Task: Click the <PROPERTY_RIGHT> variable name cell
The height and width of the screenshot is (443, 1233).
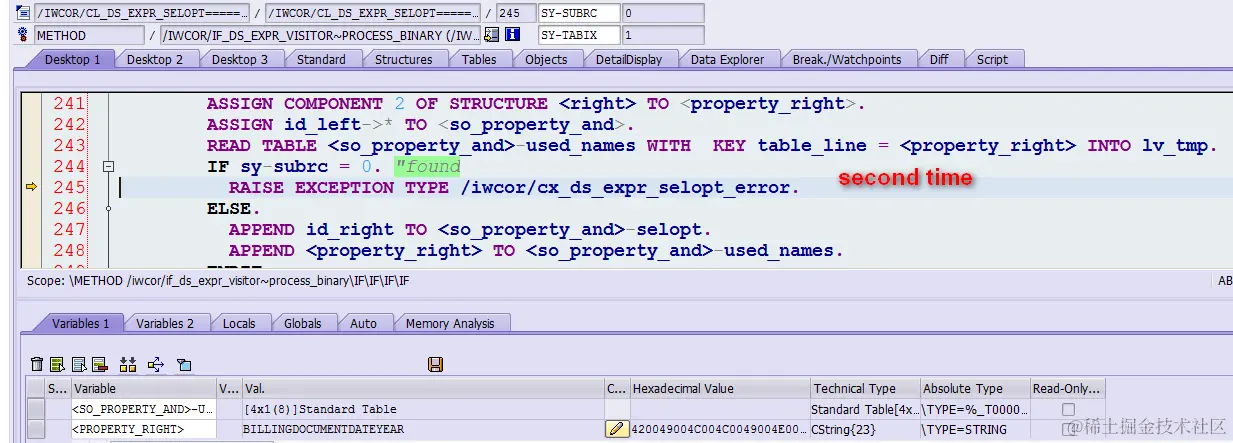Action: coord(142,429)
